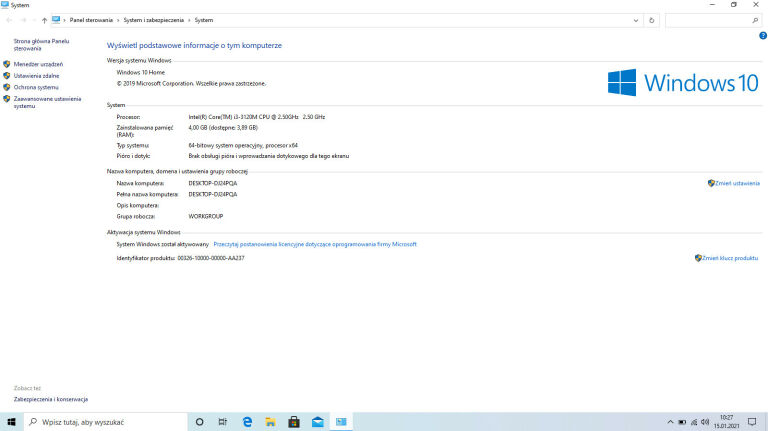Click the back navigation arrow

point(9,21)
